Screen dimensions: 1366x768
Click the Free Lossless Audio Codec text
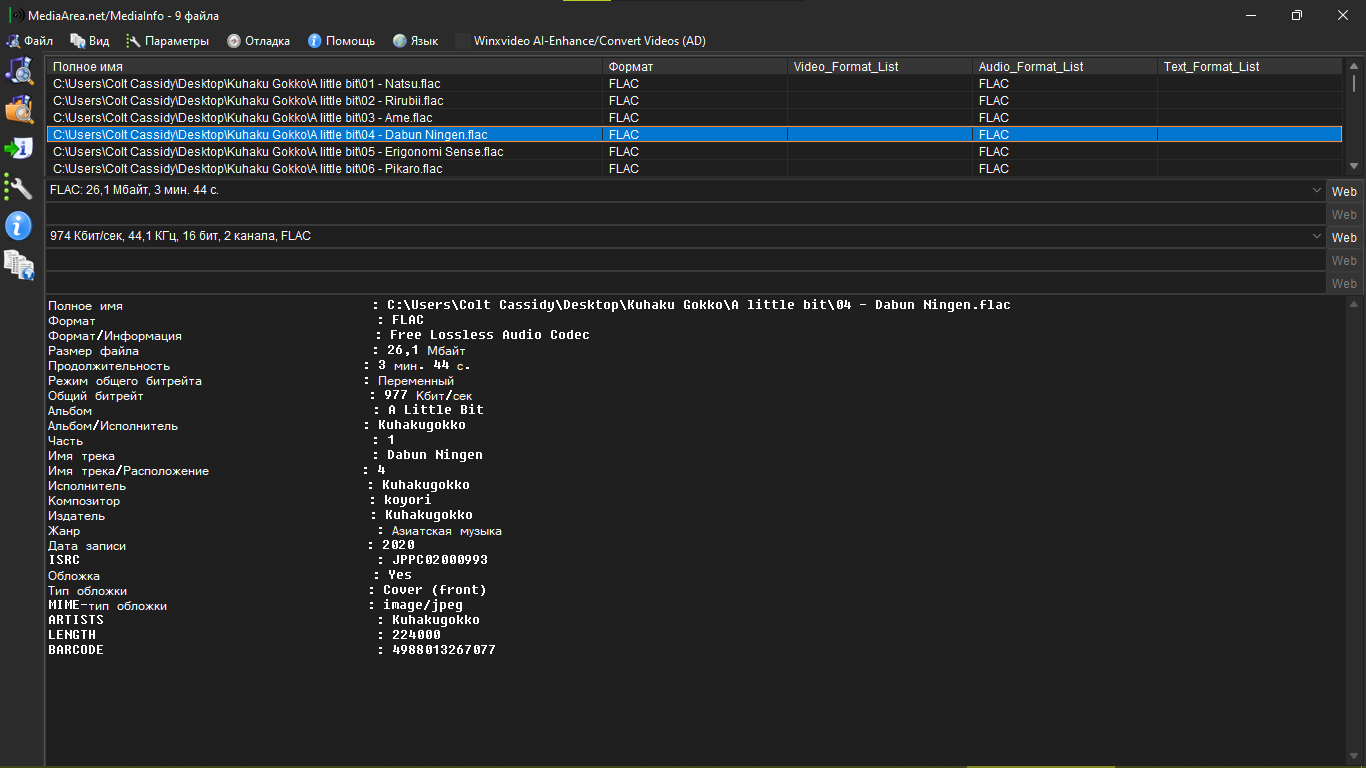tap(489, 335)
